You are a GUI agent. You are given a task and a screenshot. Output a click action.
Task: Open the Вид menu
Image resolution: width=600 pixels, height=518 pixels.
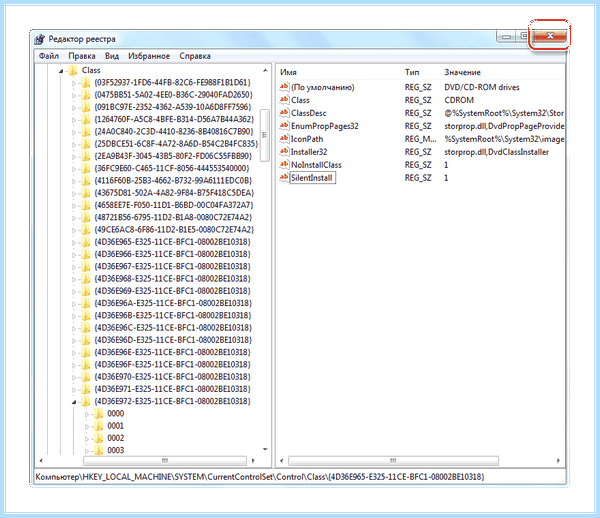coord(112,56)
